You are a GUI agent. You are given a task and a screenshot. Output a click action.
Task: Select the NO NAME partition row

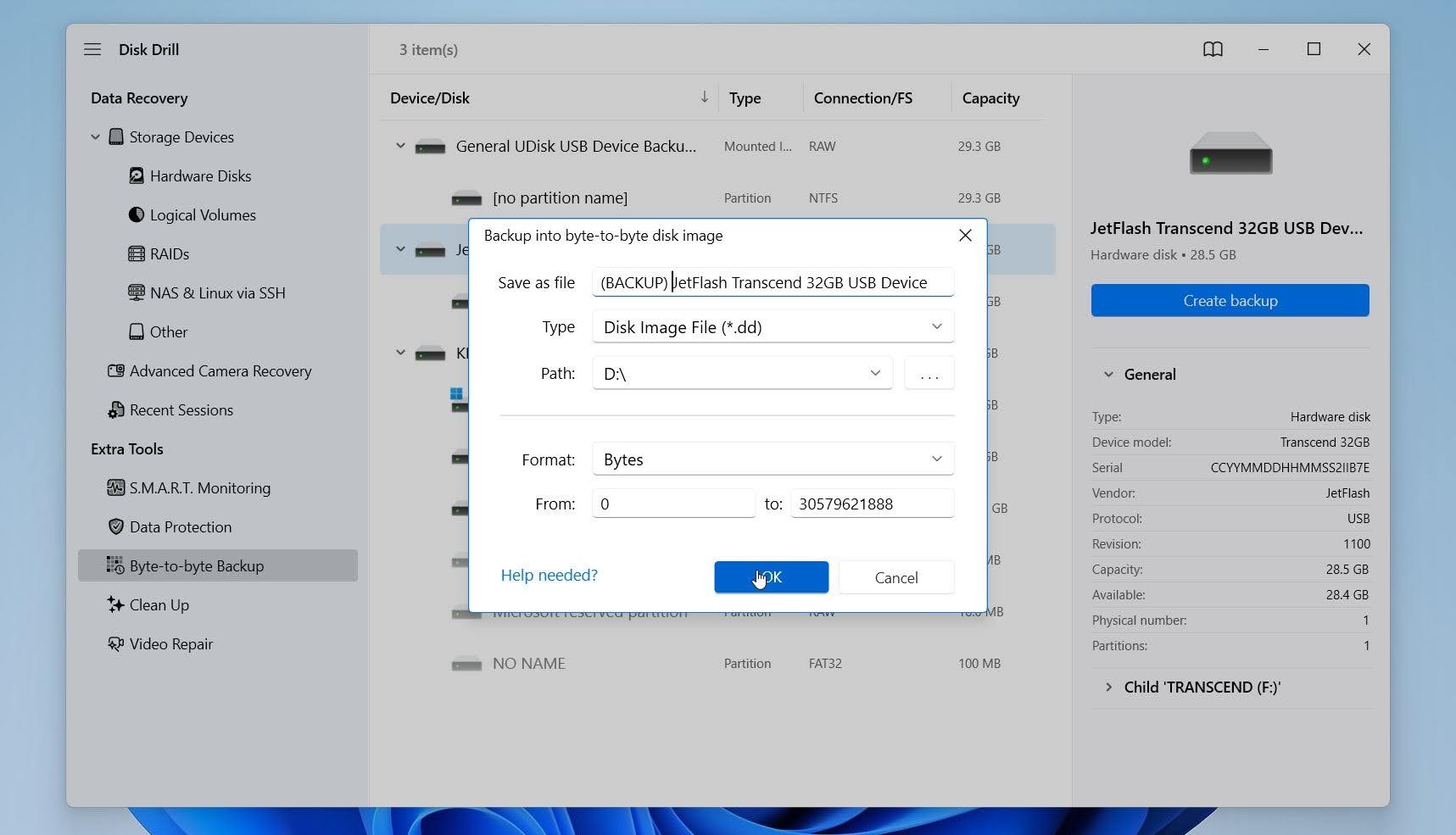point(717,664)
